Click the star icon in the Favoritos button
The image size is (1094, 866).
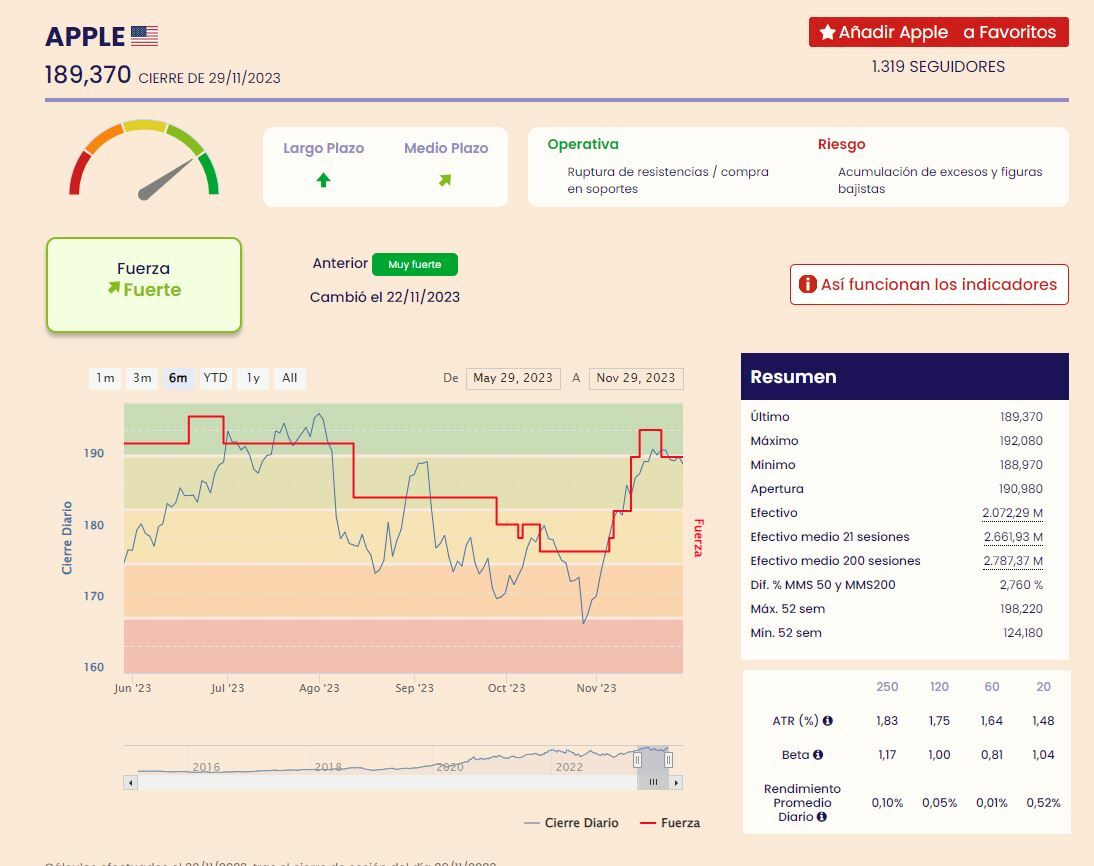point(827,33)
